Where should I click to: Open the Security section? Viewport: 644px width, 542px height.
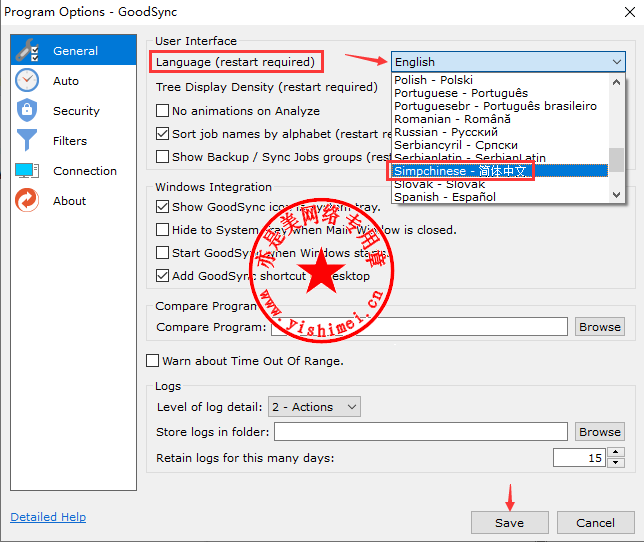76,111
